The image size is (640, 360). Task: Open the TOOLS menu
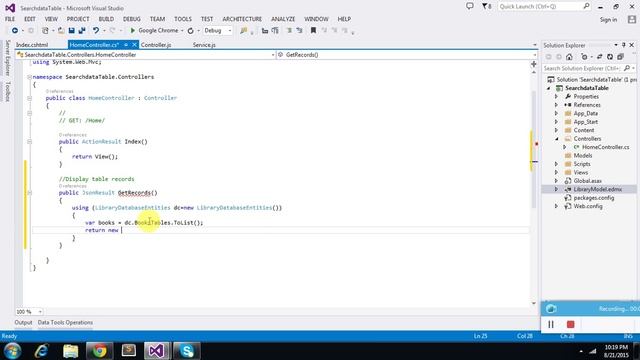(x=182, y=19)
